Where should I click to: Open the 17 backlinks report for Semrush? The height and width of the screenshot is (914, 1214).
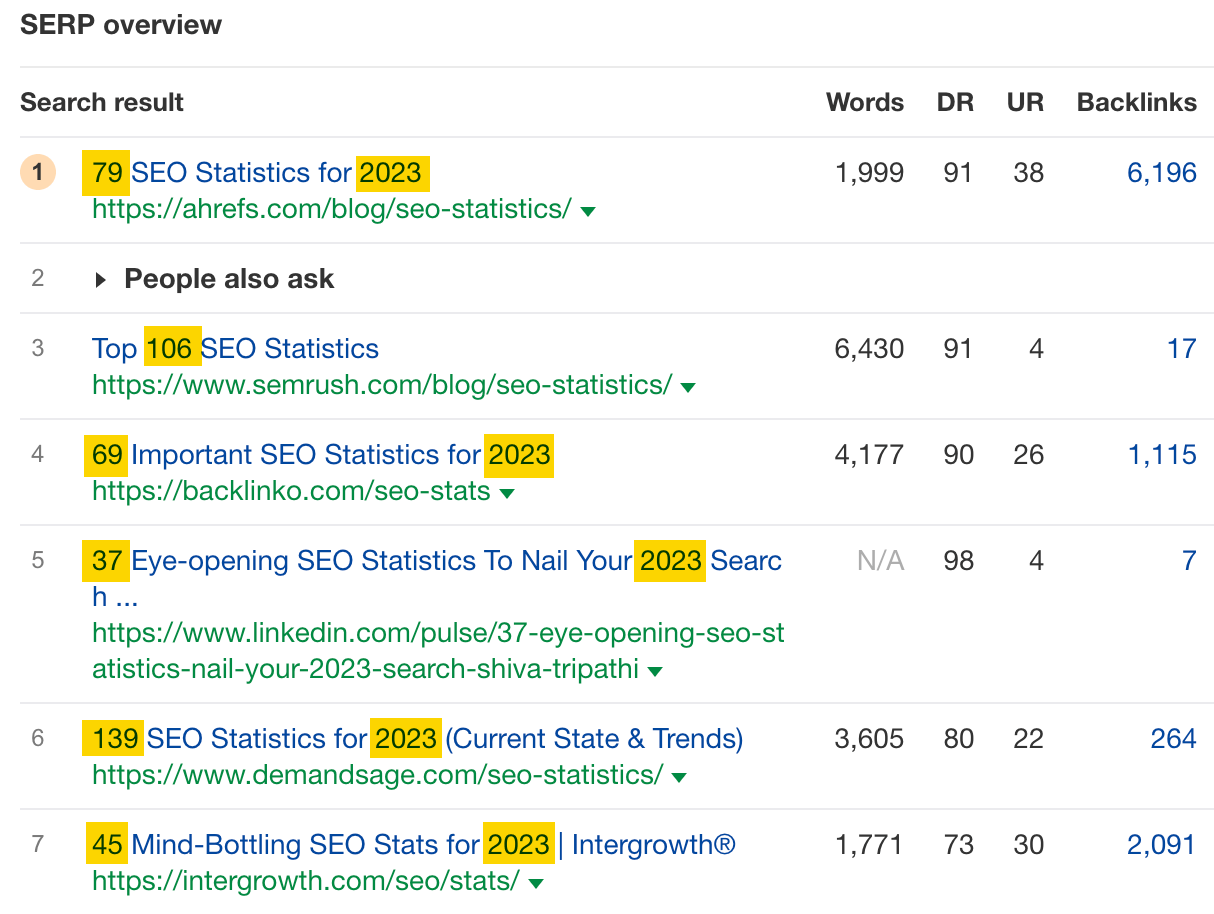(x=1182, y=348)
